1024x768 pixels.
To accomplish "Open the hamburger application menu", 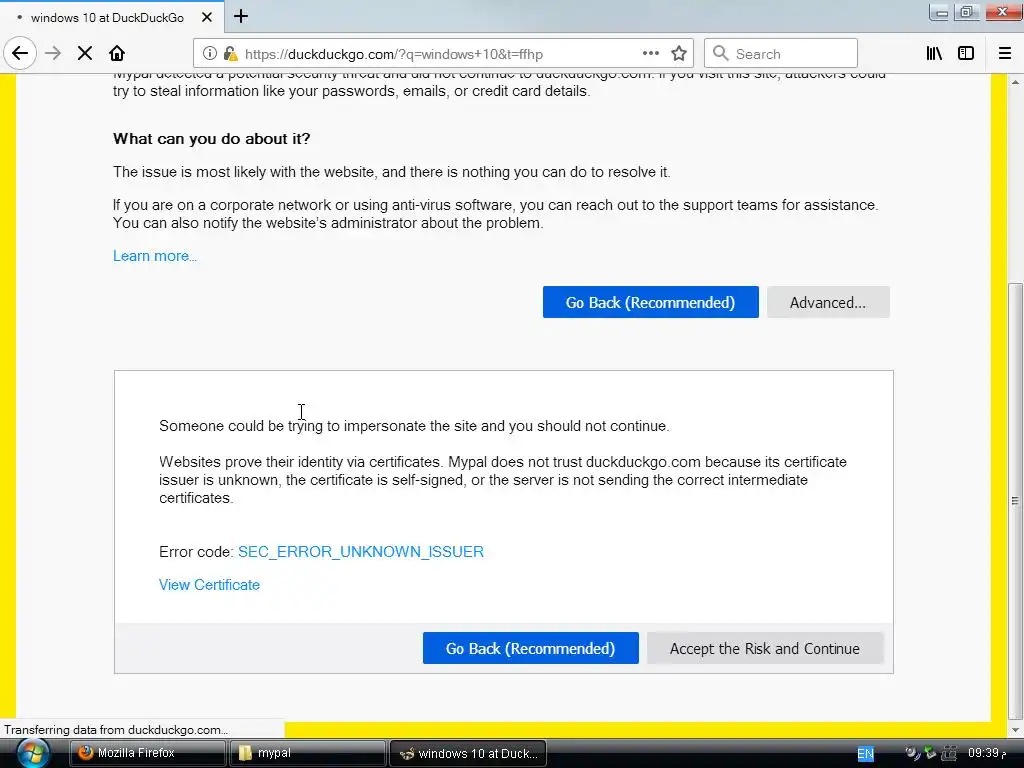I will pos(1005,54).
